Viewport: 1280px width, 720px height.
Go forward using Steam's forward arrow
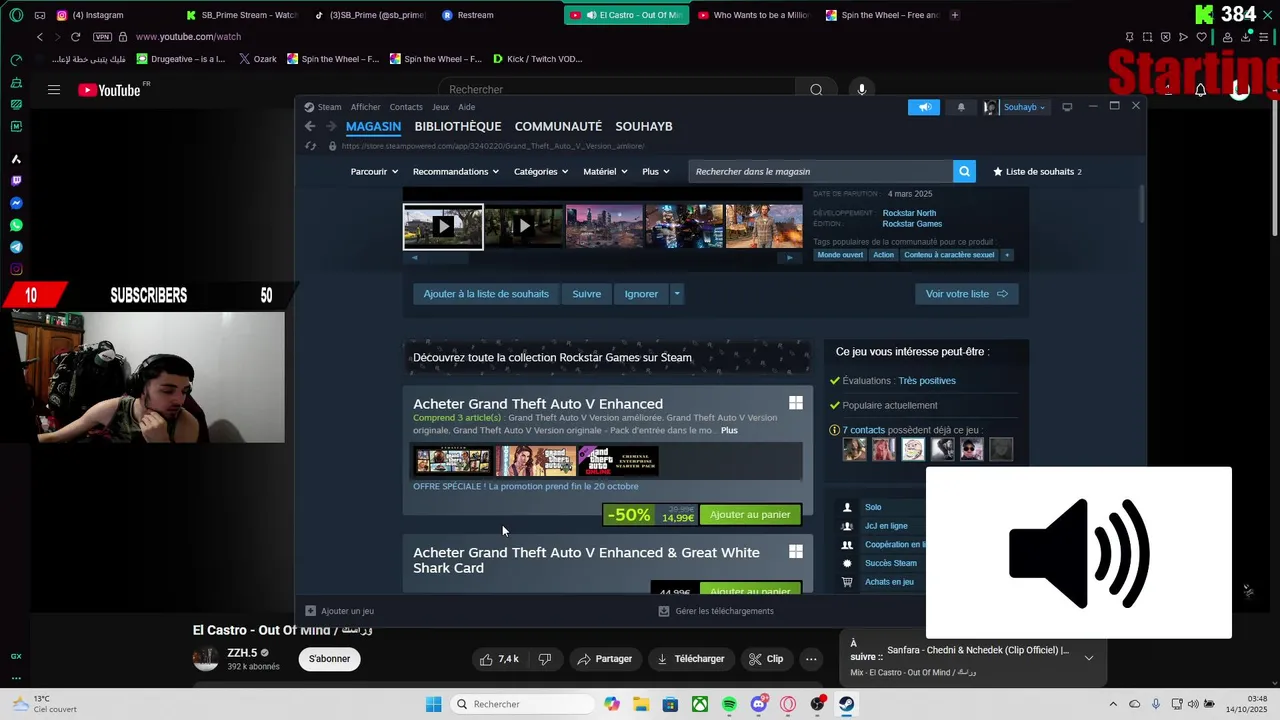[x=330, y=126]
